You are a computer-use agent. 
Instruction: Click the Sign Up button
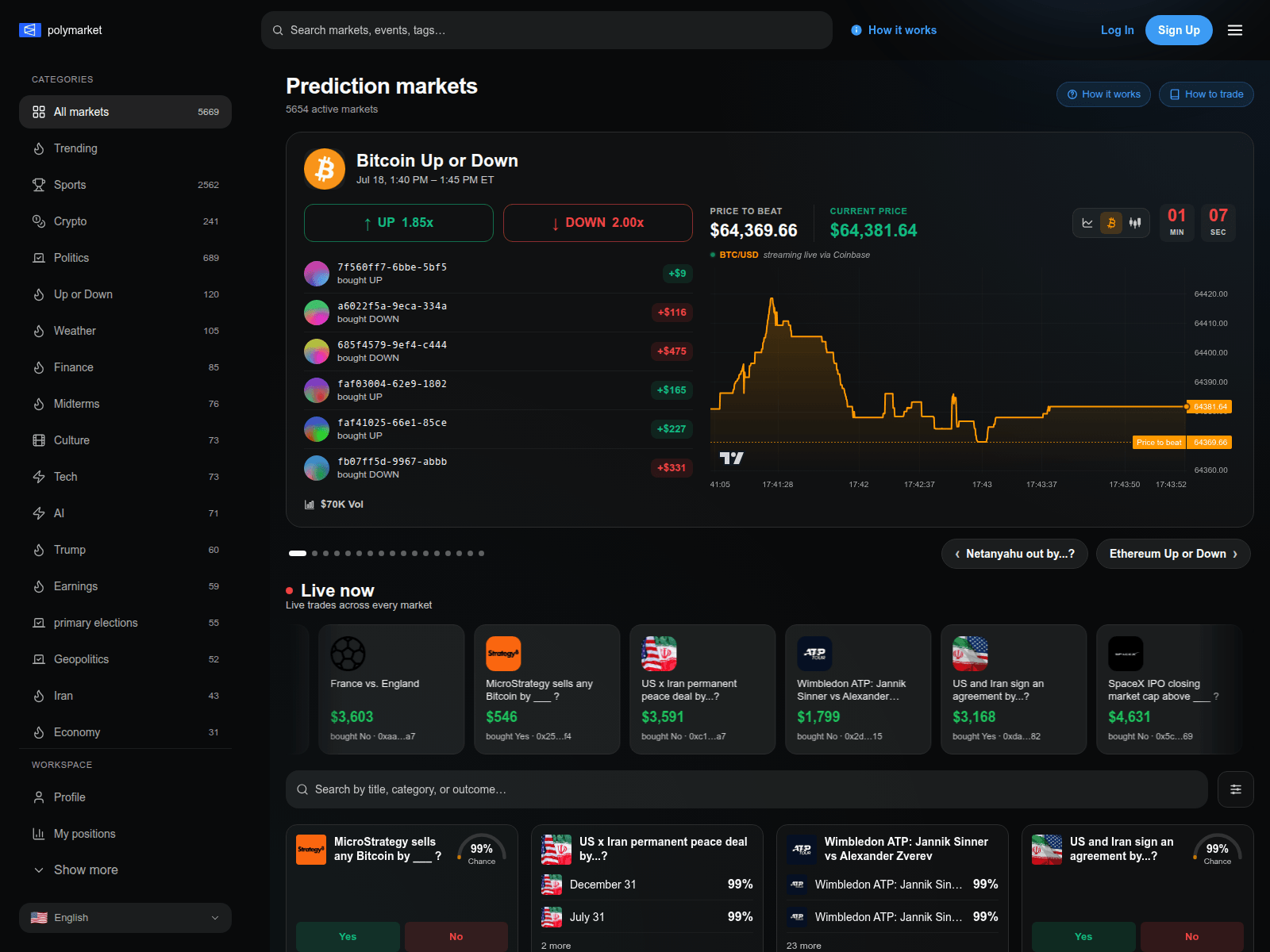point(1179,30)
